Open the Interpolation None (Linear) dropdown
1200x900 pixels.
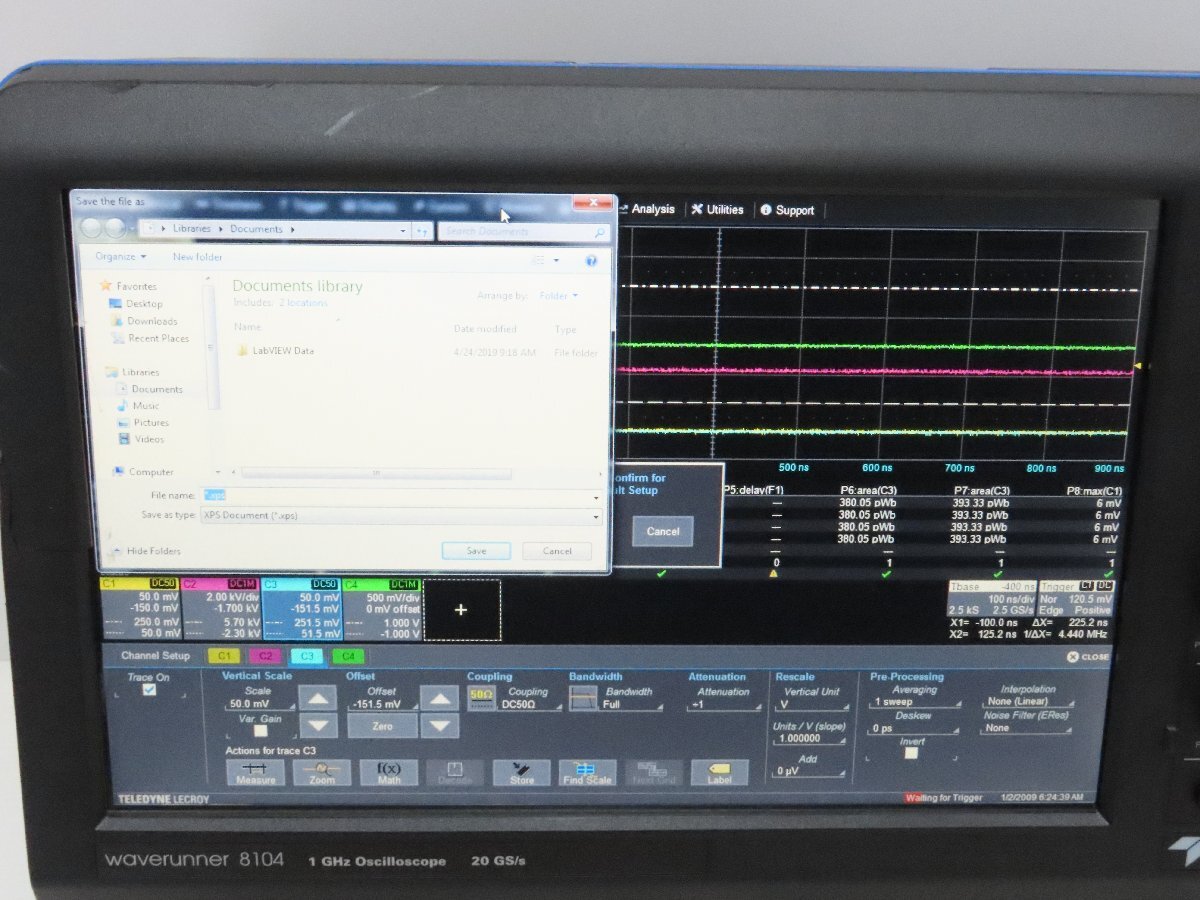coord(1029,702)
